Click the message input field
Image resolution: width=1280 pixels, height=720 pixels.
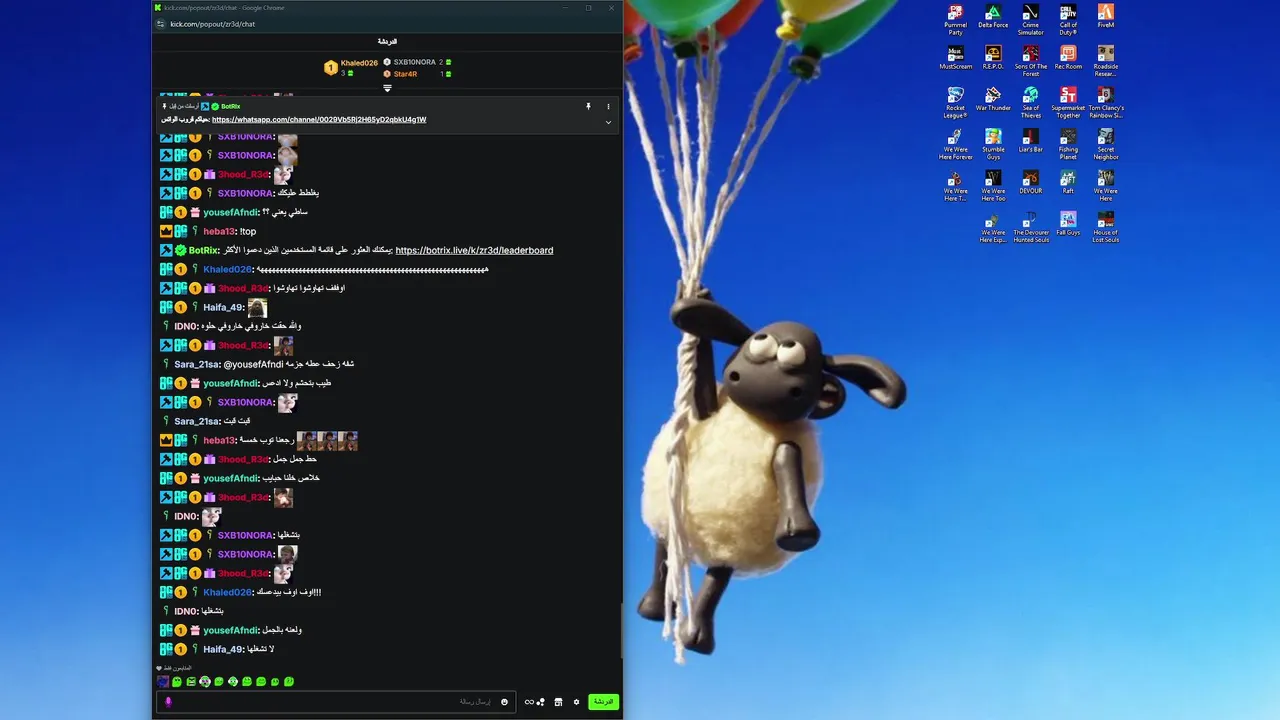coord(335,702)
